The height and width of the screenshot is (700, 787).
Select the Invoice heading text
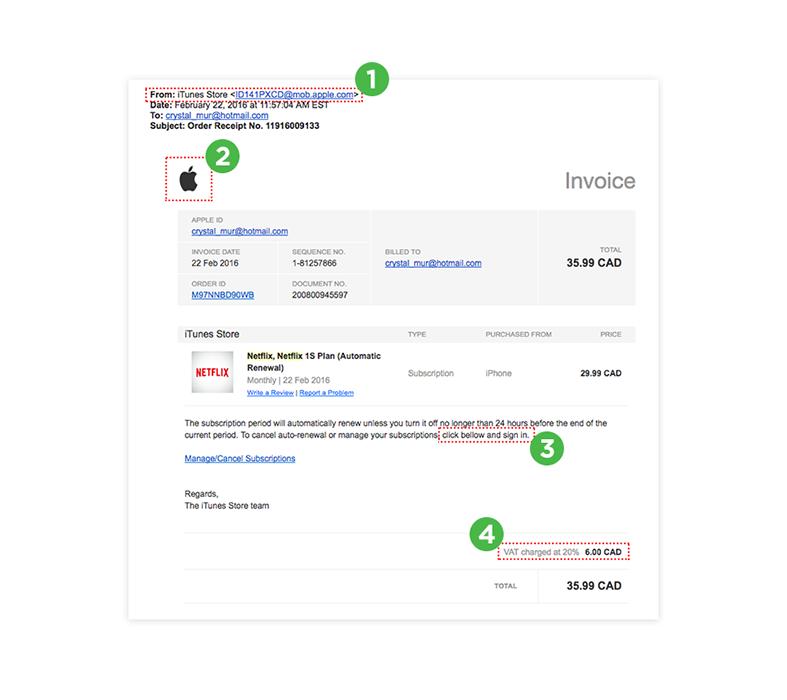click(600, 181)
